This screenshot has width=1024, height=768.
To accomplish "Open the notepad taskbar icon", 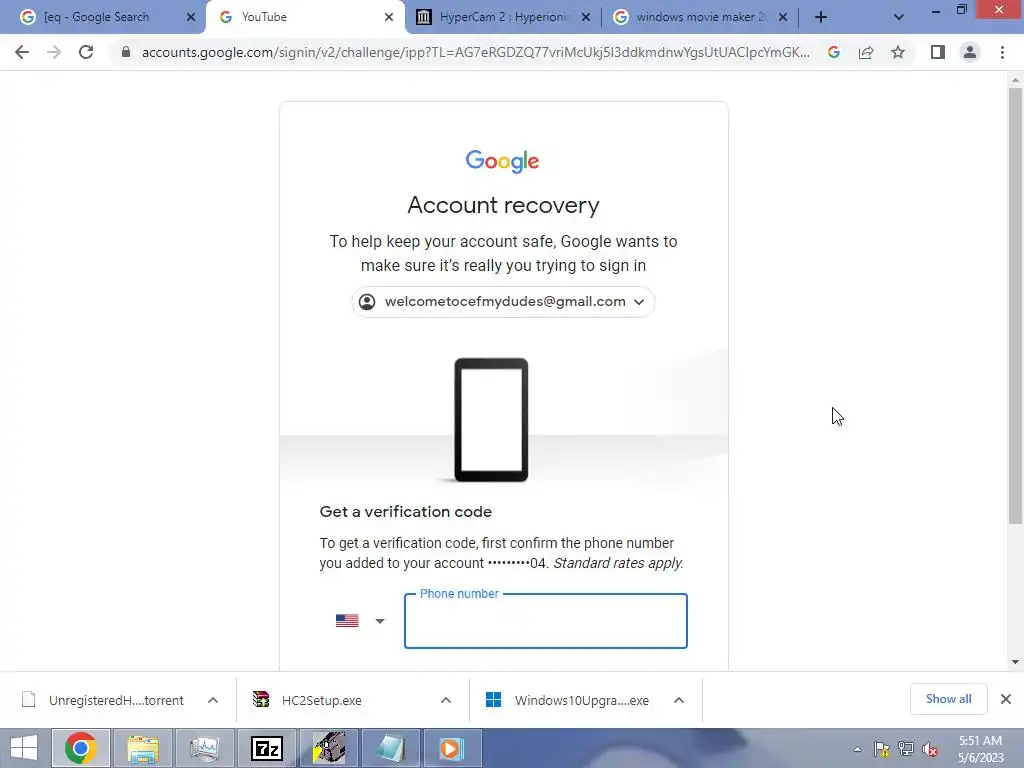I will (391, 748).
